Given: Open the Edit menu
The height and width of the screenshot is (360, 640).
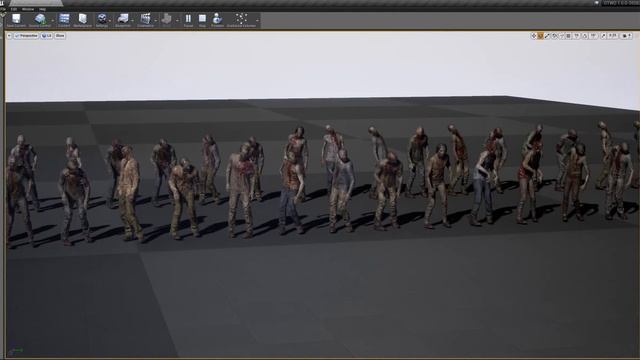Looking at the screenshot, I should [x=14, y=9].
